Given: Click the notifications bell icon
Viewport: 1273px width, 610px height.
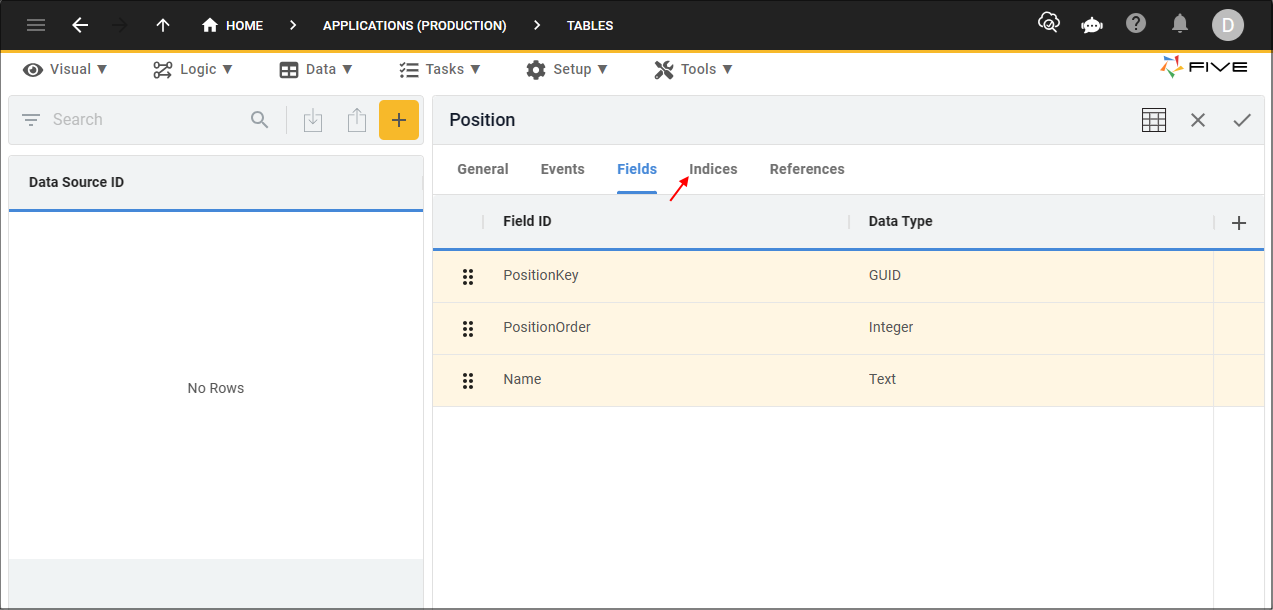Looking at the screenshot, I should pos(1180,24).
